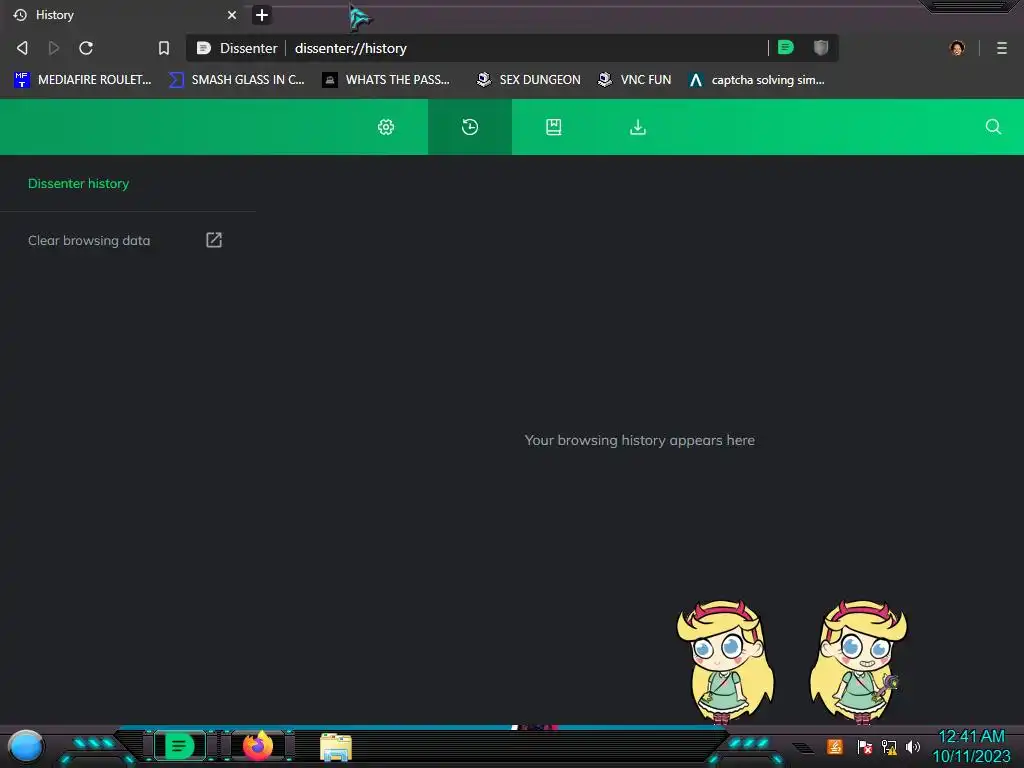
Task: Select the History browser tab
Action: tap(124, 15)
